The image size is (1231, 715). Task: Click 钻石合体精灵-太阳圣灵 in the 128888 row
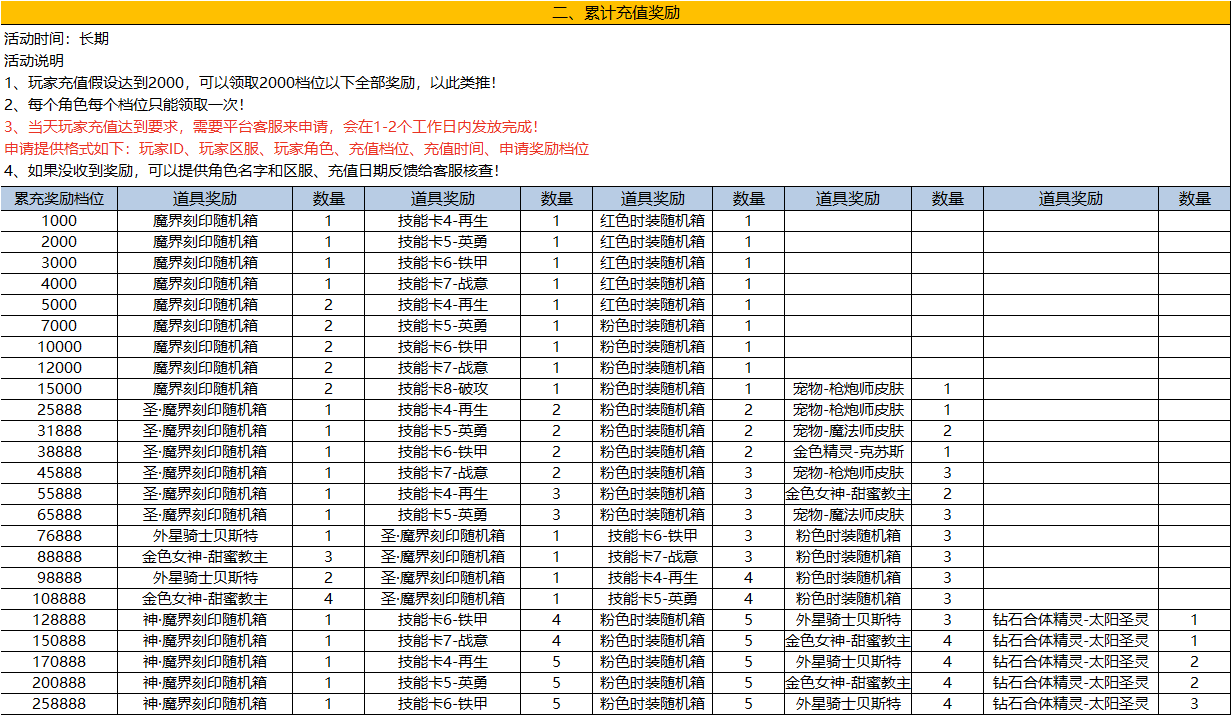(1070, 619)
